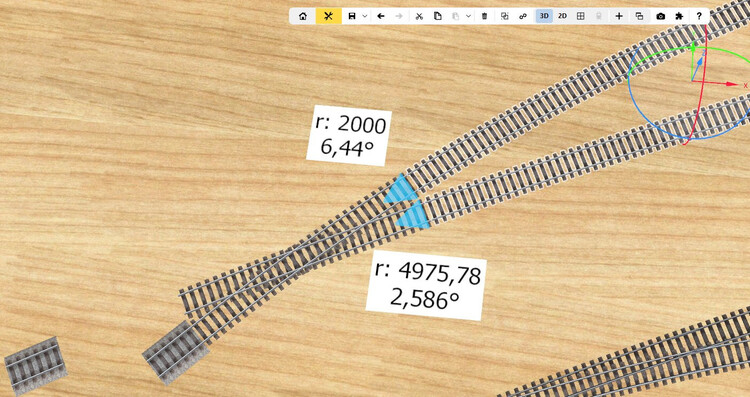Open help with the question mark

[x=699, y=16]
